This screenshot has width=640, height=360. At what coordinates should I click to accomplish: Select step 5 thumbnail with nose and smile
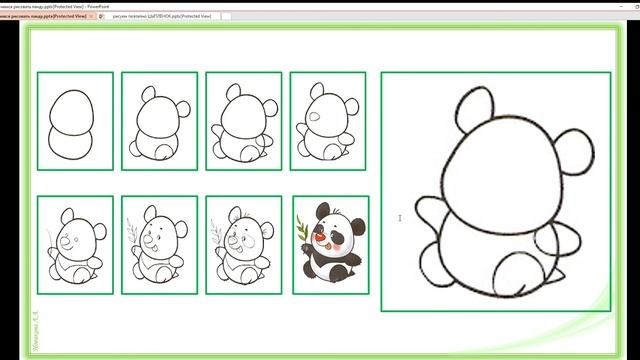click(x=75, y=245)
